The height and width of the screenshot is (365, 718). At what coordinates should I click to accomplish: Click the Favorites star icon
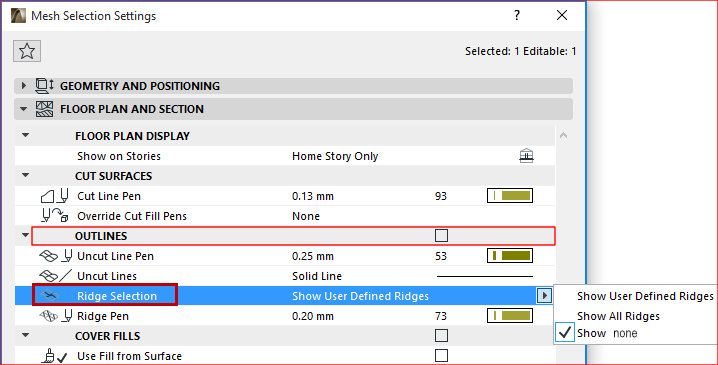[27, 51]
